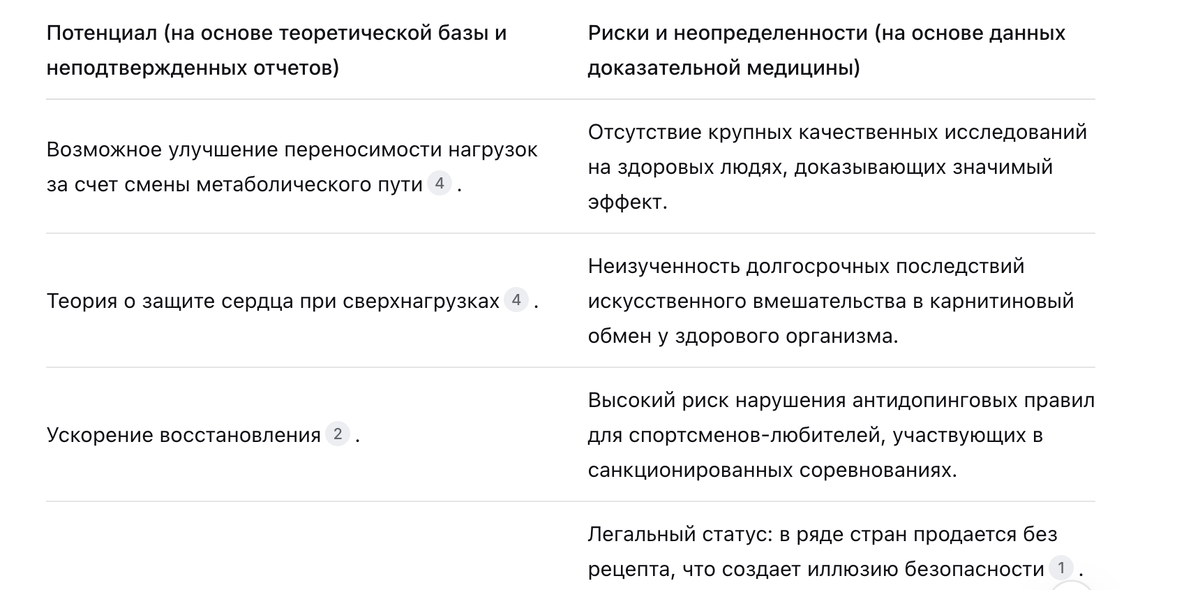Click the 'Потенциал' column header
Viewport: 1200px width, 590px height.
pyautogui.click(x=276, y=50)
